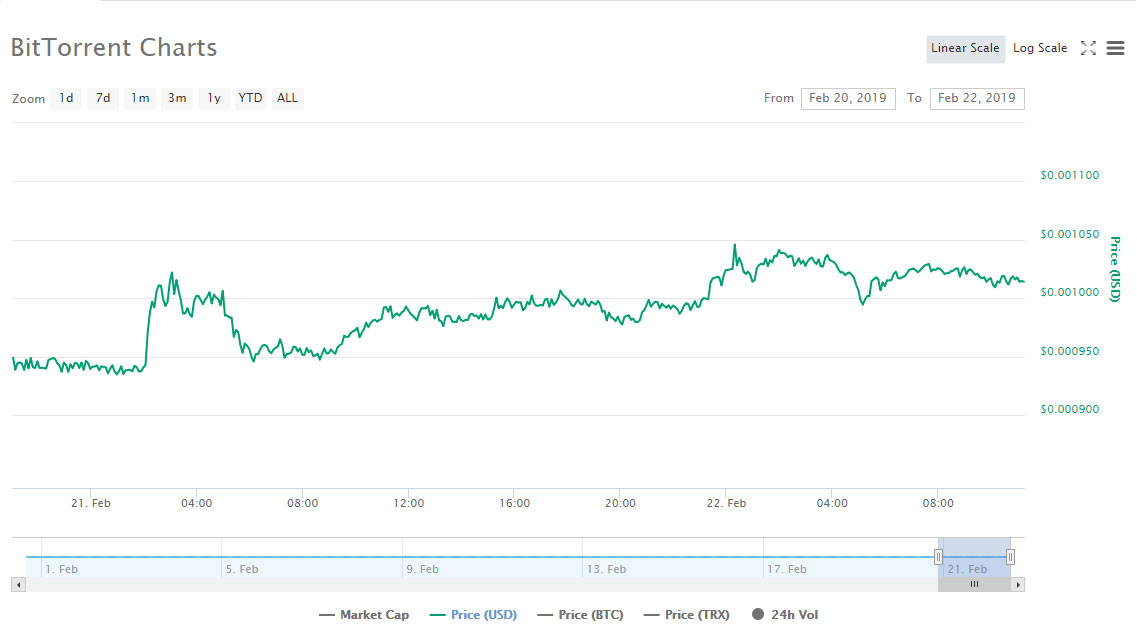Click the Price (USD) axis title

[x=1115, y=268]
